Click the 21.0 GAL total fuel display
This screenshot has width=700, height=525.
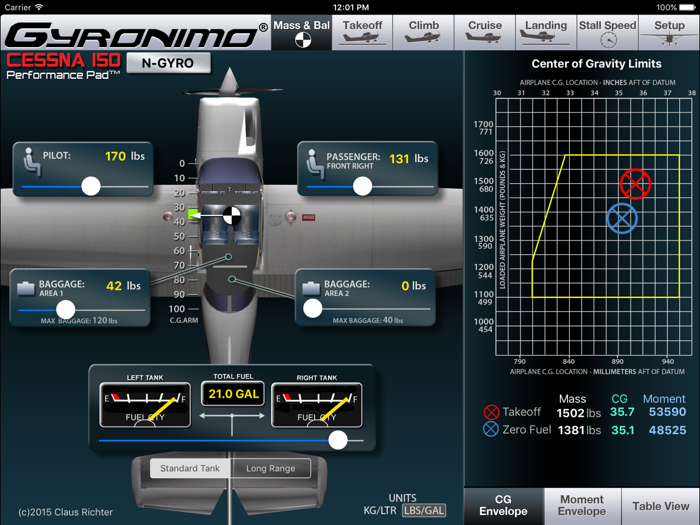[233, 394]
